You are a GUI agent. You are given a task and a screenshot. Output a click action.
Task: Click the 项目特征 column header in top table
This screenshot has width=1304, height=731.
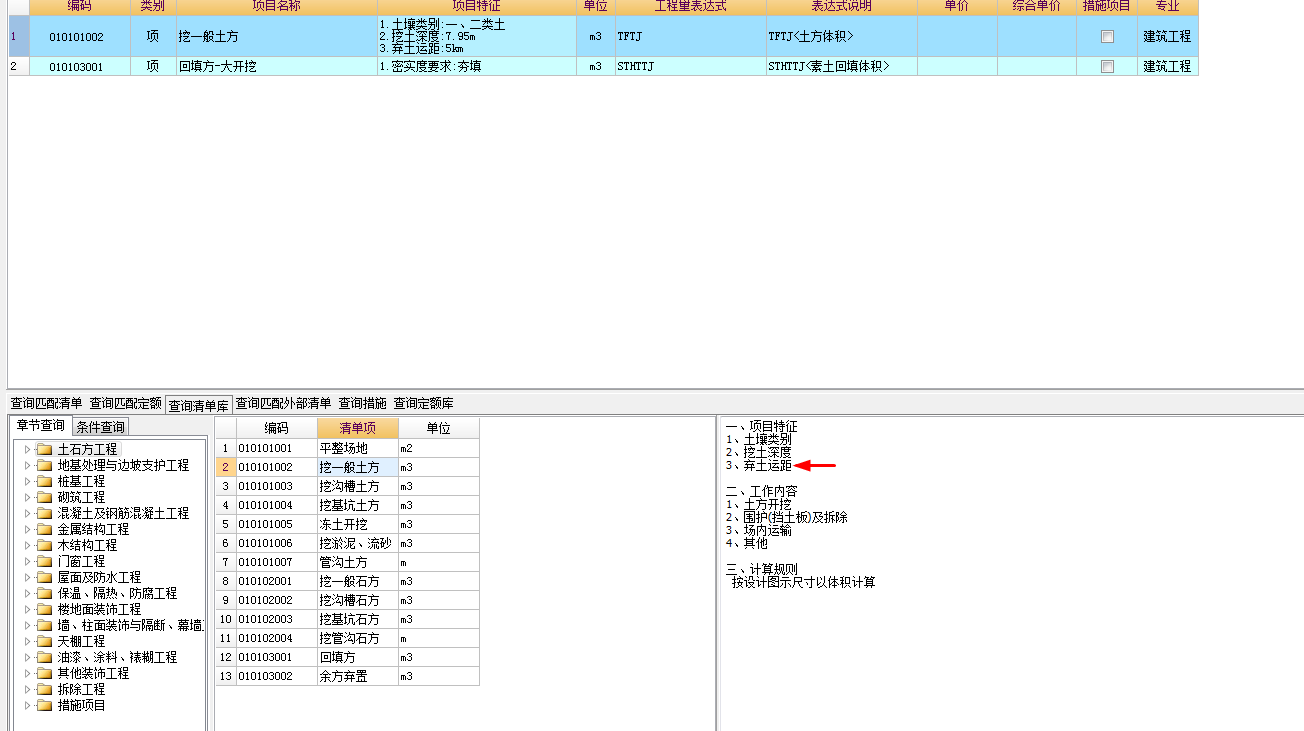[x=477, y=6]
